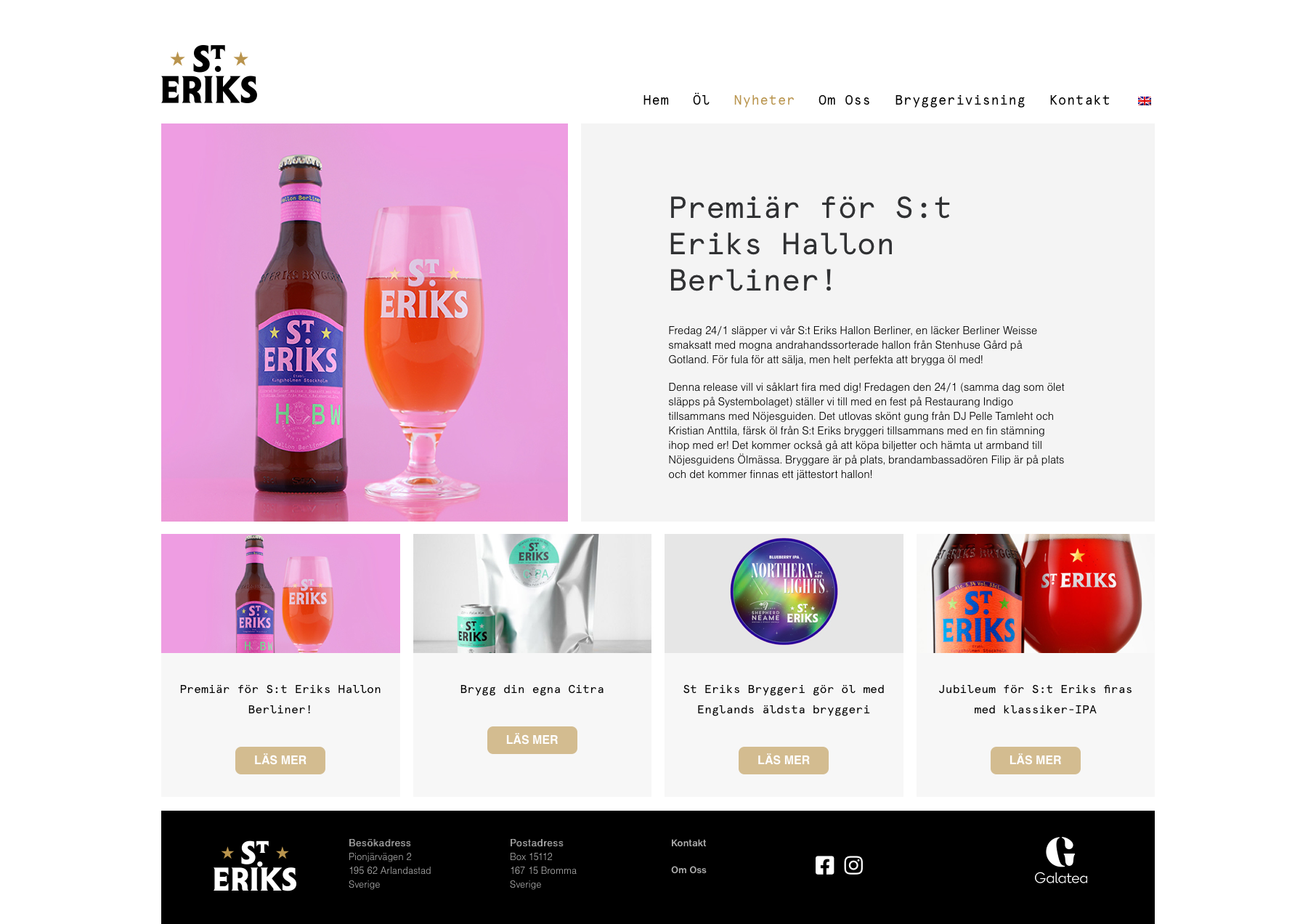The height and width of the screenshot is (924, 1316).
Task: Open the Hem menu item
Action: 656,100
